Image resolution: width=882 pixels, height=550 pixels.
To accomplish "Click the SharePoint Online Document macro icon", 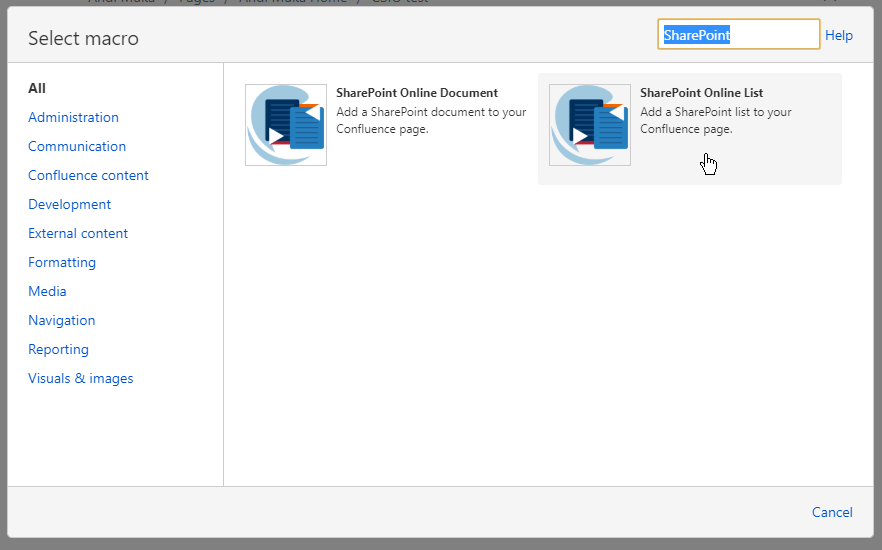I will (x=286, y=125).
